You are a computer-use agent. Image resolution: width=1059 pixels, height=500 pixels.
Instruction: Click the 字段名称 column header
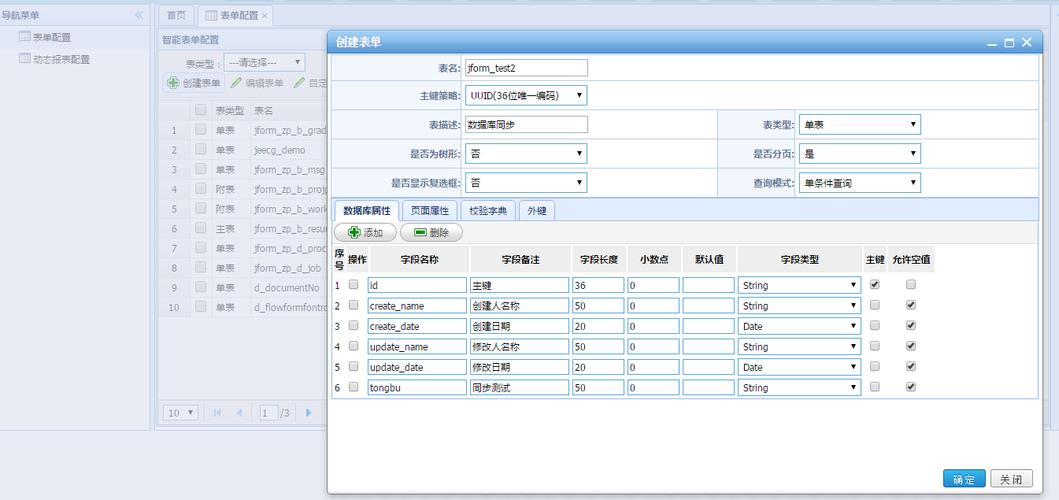pyautogui.click(x=419, y=259)
